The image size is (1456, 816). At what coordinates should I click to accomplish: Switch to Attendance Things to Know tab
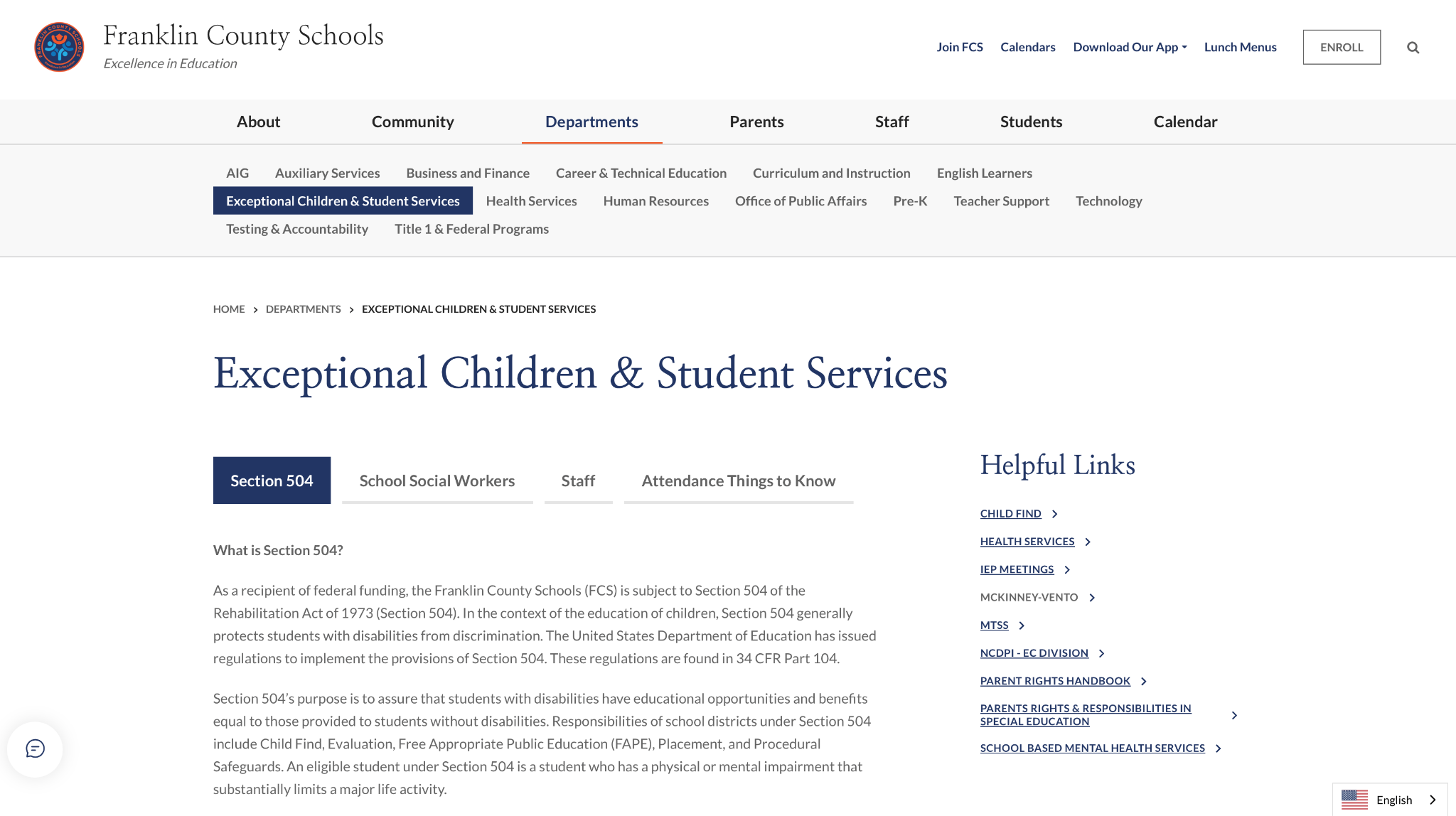coord(739,481)
